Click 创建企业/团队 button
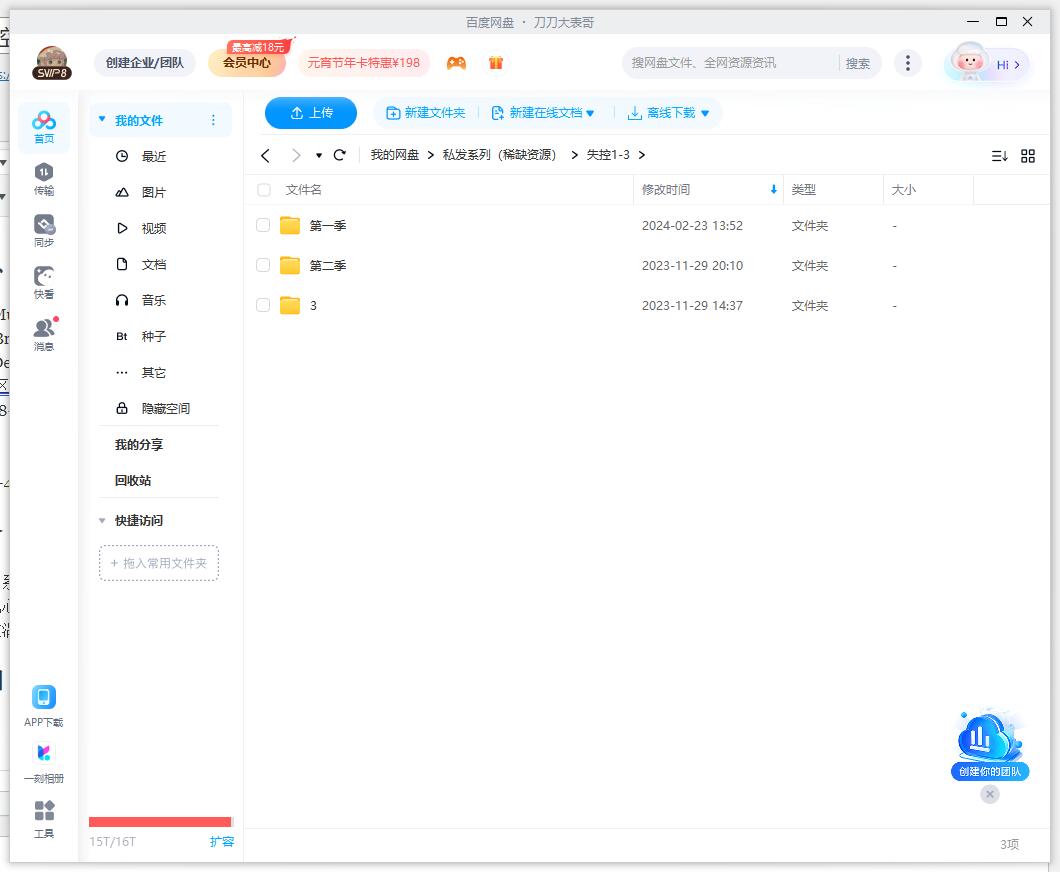This screenshot has width=1060, height=872. 145,63
